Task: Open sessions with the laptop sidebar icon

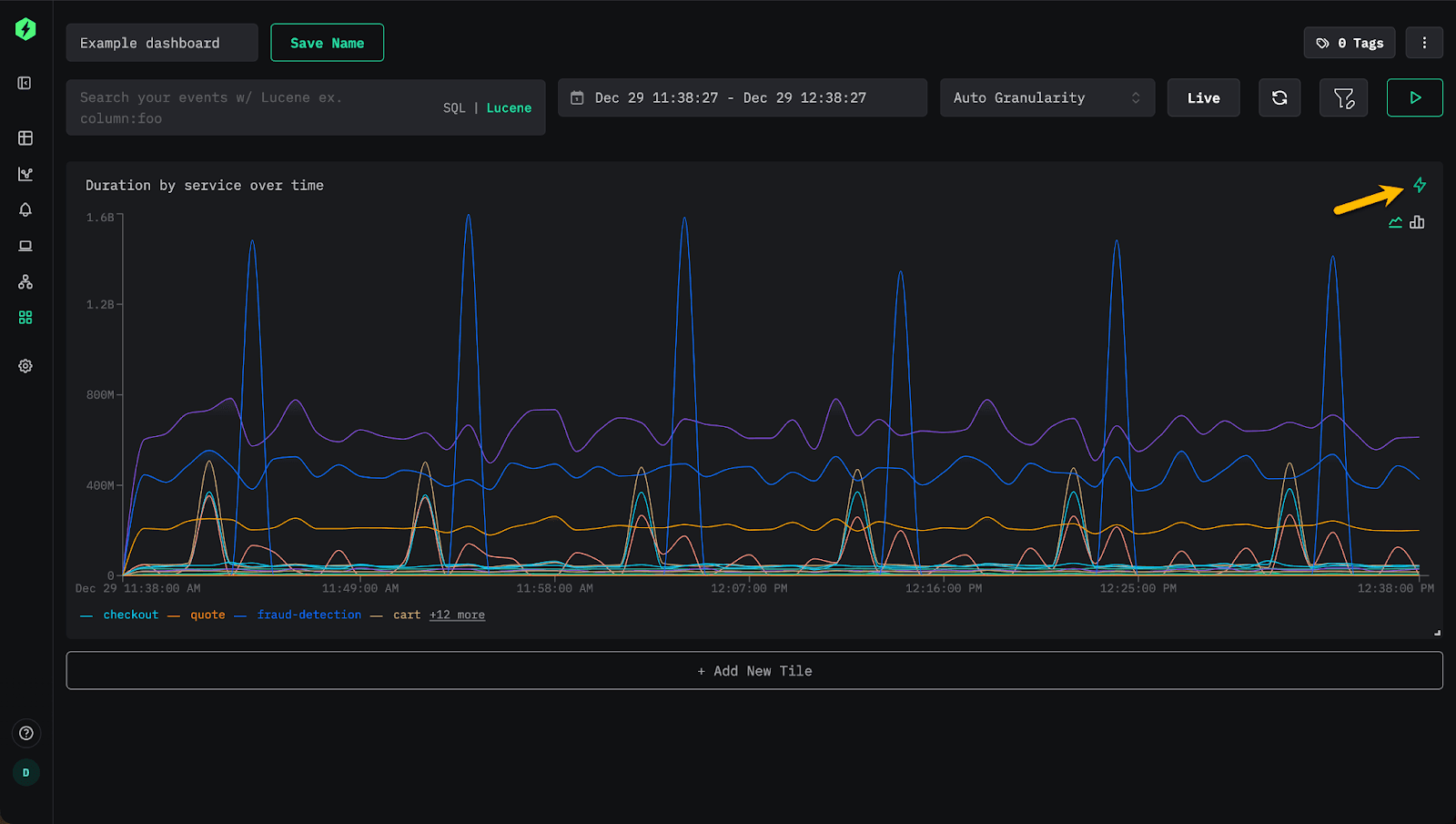Action: pos(25,245)
